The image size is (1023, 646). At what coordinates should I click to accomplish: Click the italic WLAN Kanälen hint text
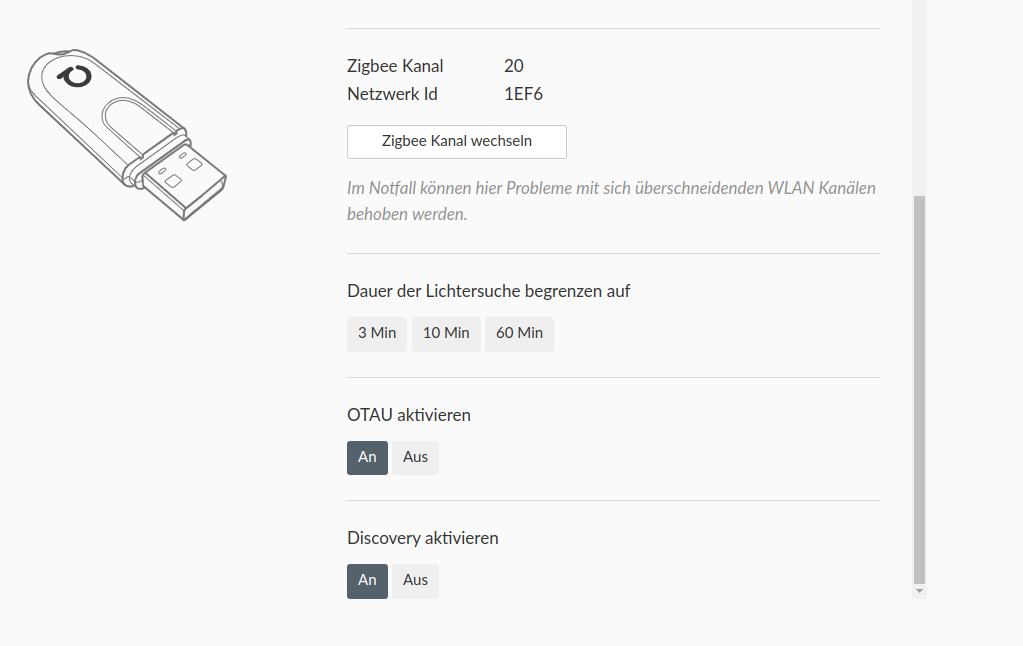pyautogui.click(x=611, y=200)
